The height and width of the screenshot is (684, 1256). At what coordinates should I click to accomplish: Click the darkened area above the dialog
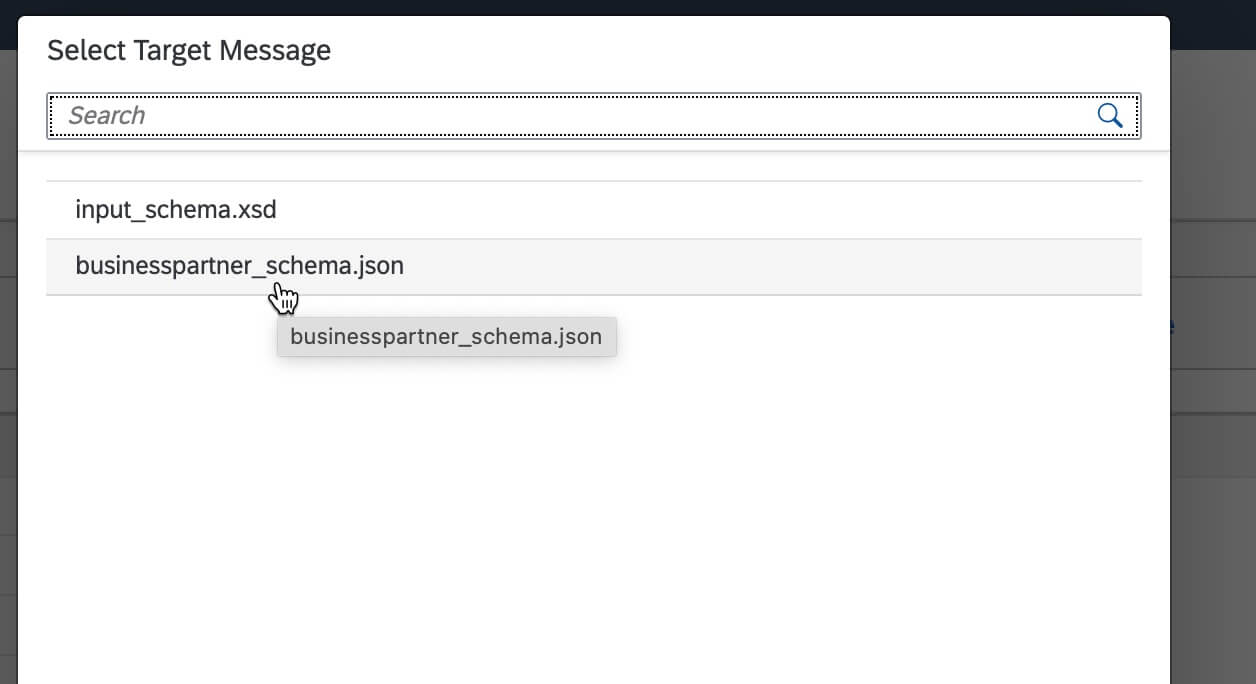(x=600, y=7)
